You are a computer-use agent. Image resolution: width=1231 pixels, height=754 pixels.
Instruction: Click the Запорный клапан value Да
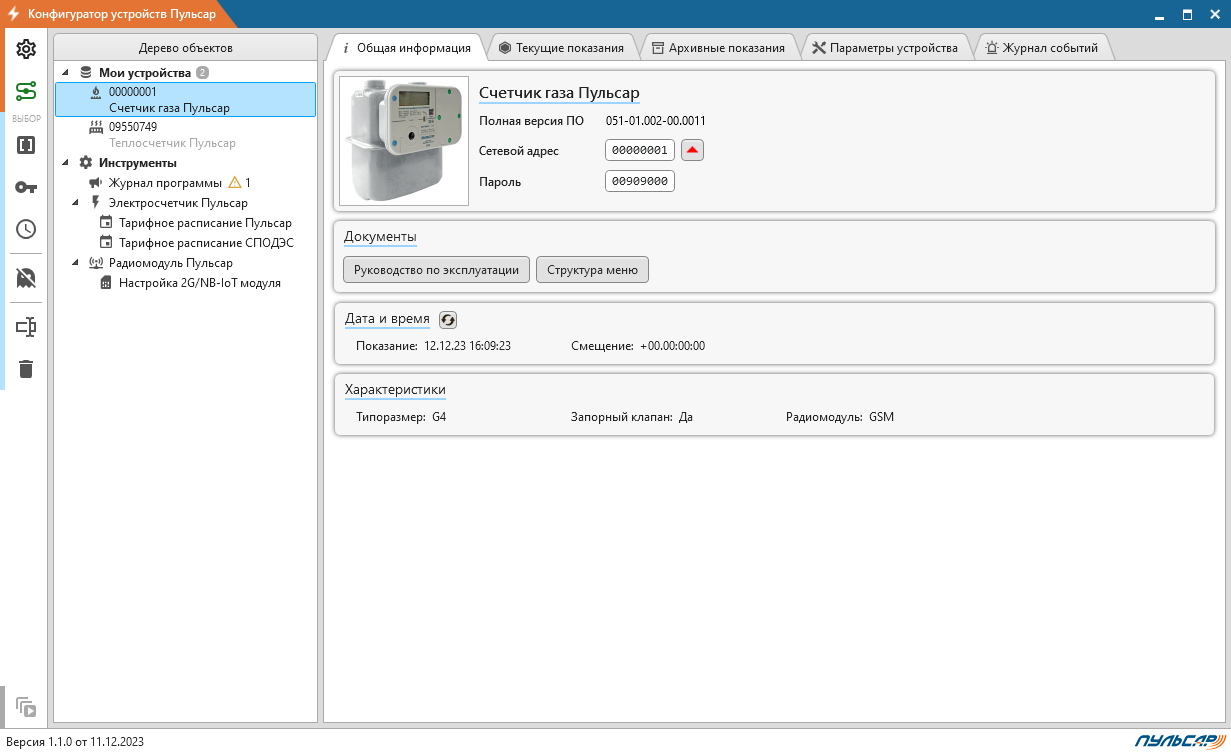pyautogui.click(x=686, y=417)
